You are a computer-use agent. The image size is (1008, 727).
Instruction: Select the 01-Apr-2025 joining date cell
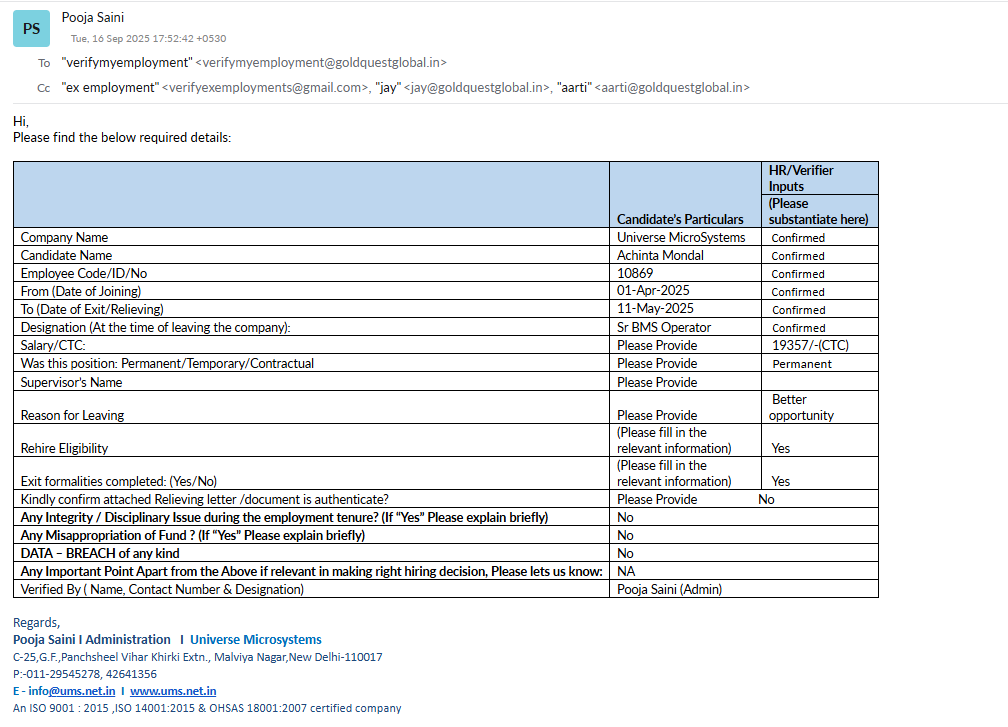coord(655,291)
